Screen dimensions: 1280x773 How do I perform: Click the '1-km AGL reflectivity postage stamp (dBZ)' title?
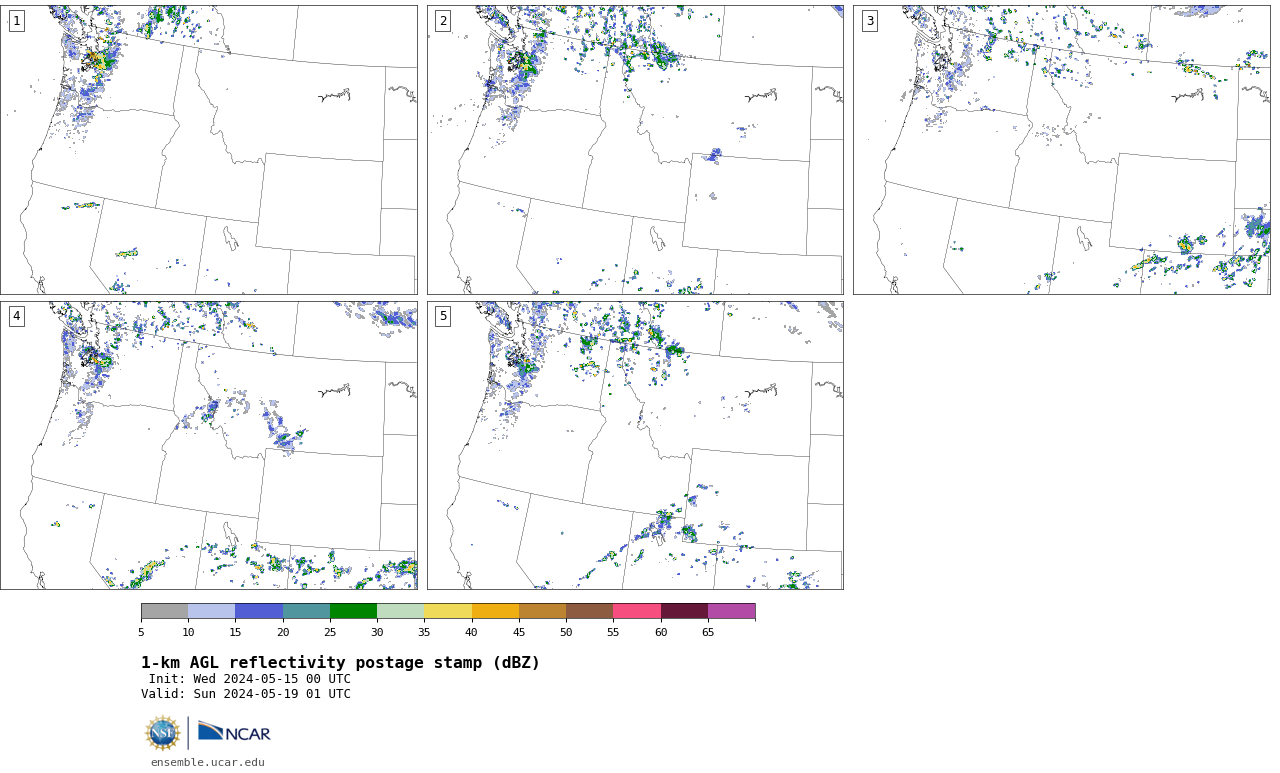(x=340, y=663)
